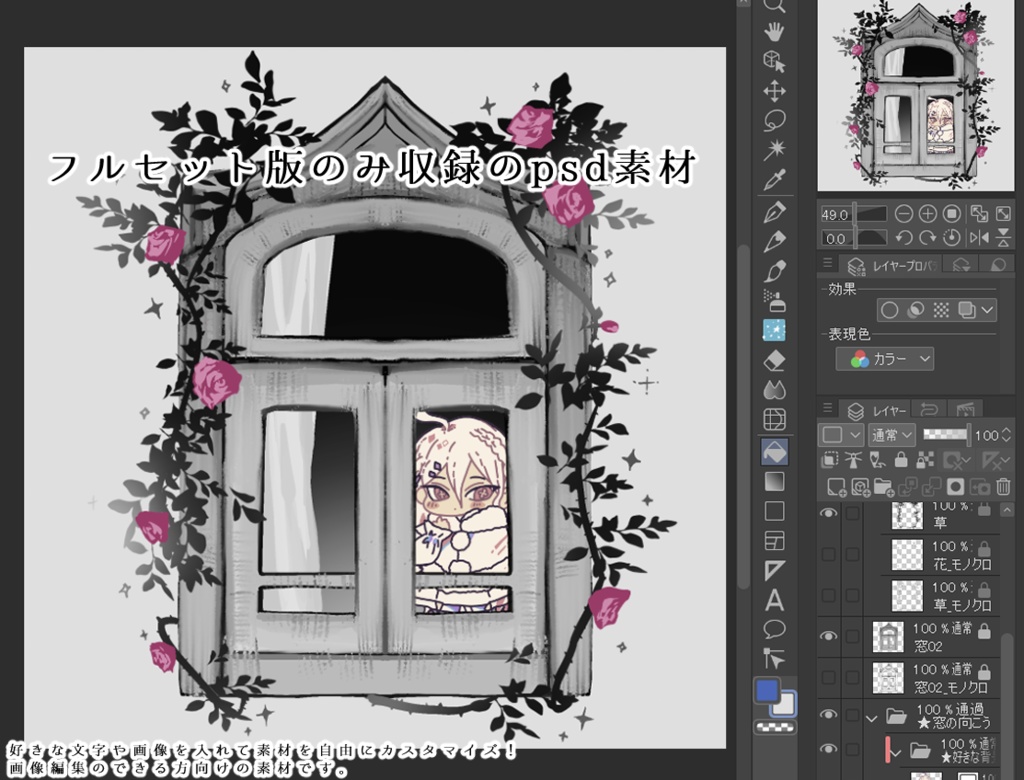Select the Liquify mesh tool
1024x780 pixels.
pos(775,419)
